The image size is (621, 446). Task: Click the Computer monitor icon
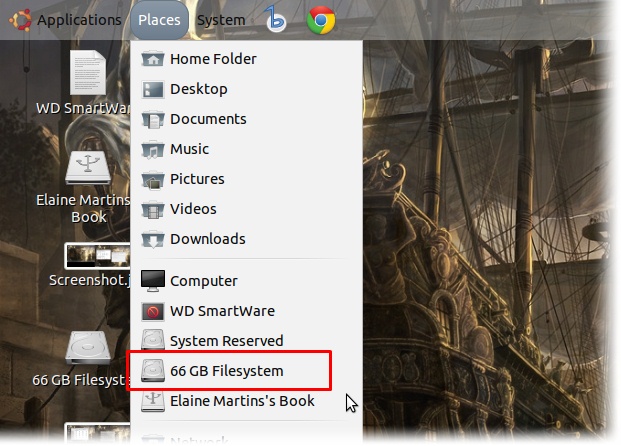click(153, 281)
